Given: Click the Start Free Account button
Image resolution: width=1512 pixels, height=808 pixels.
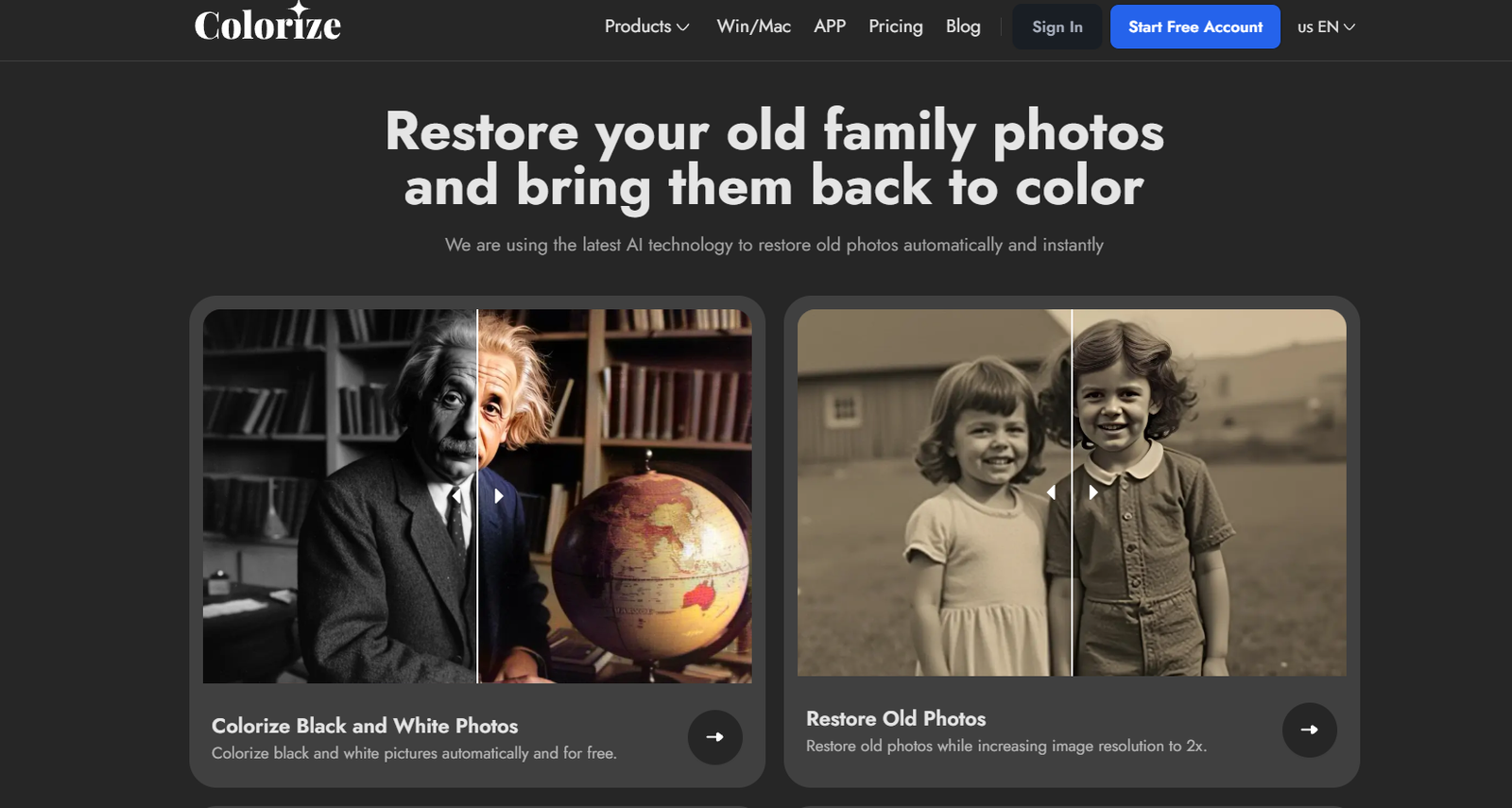Looking at the screenshot, I should (x=1195, y=26).
